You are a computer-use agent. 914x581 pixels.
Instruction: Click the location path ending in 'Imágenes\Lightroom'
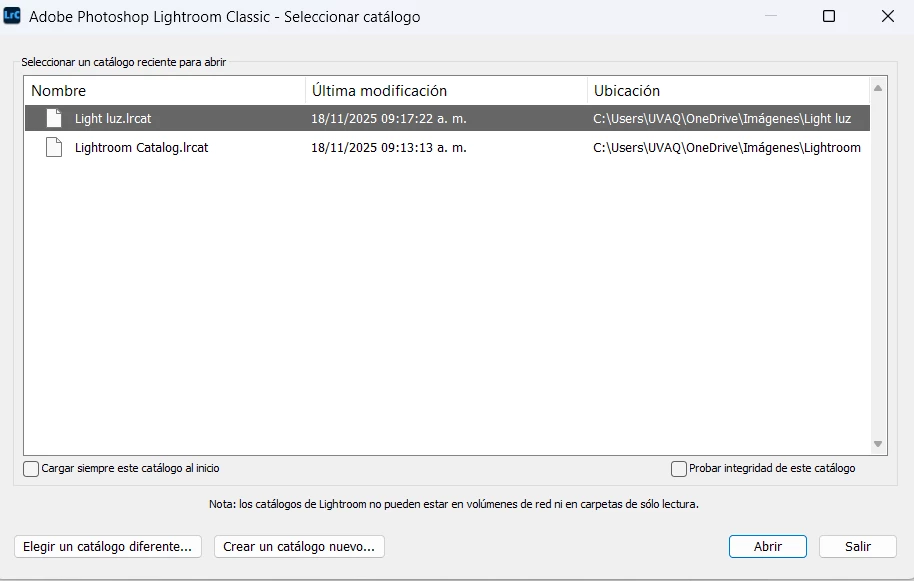point(727,148)
